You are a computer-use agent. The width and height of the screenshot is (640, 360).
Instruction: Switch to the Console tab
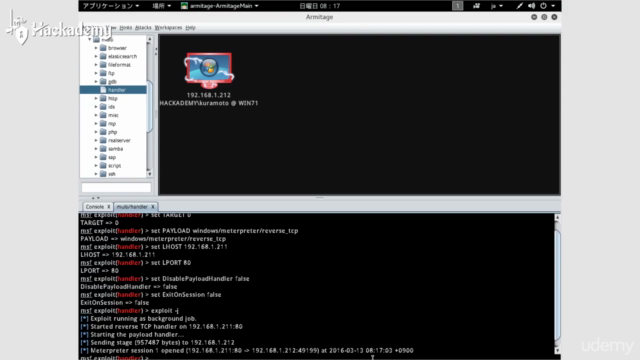pyautogui.click(x=95, y=207)
